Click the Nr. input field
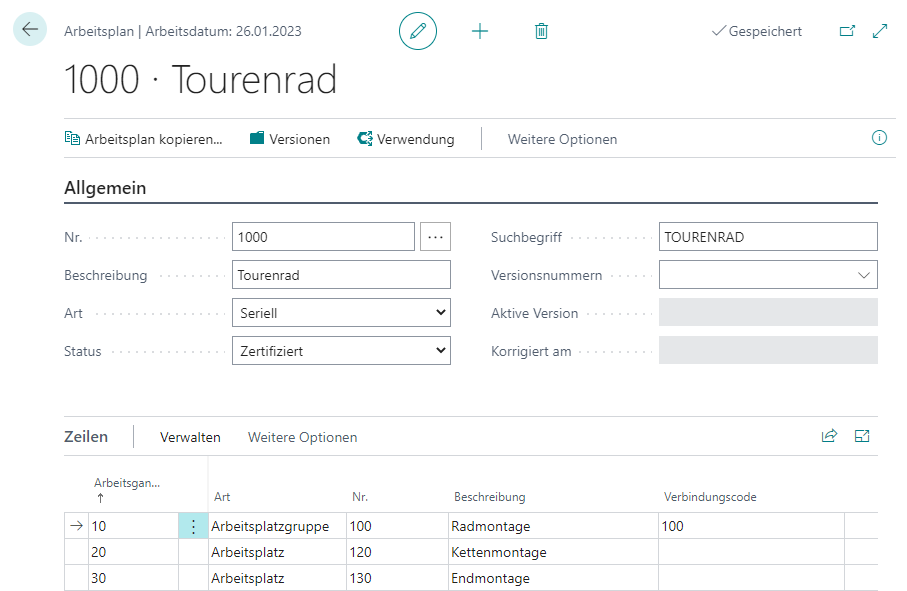The image size is (907, 591). (323, 237)
